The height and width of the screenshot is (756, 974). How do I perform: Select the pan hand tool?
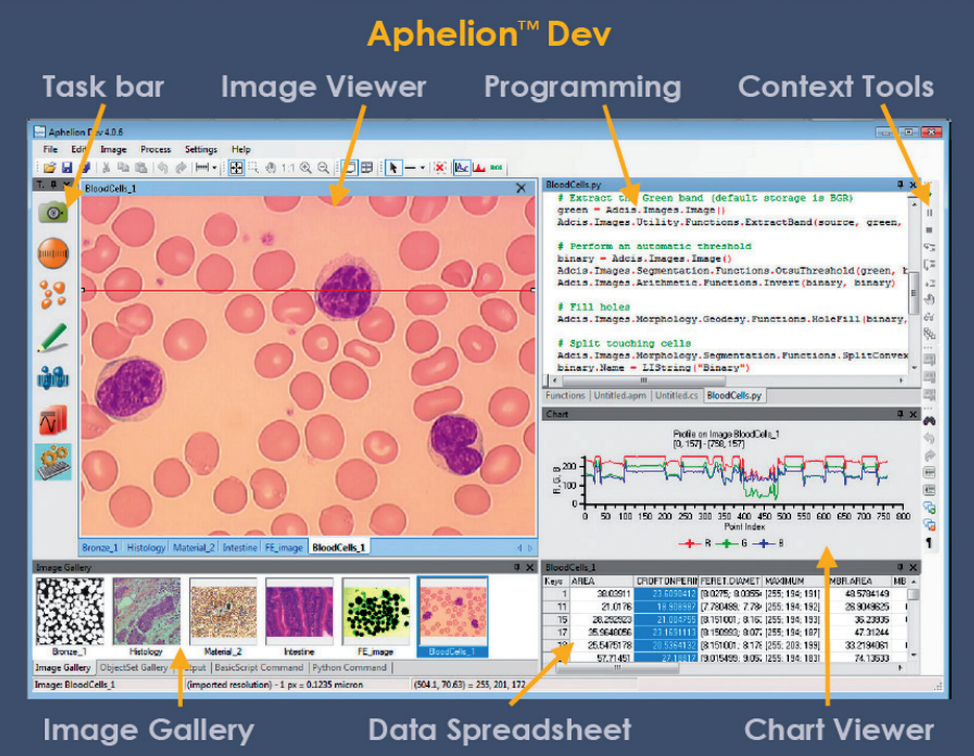(x=271, y=168)
